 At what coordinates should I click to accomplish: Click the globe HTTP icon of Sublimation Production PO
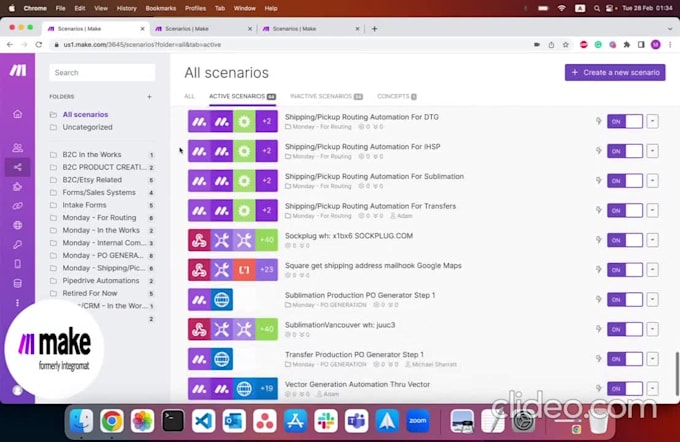tap(222, 300)
